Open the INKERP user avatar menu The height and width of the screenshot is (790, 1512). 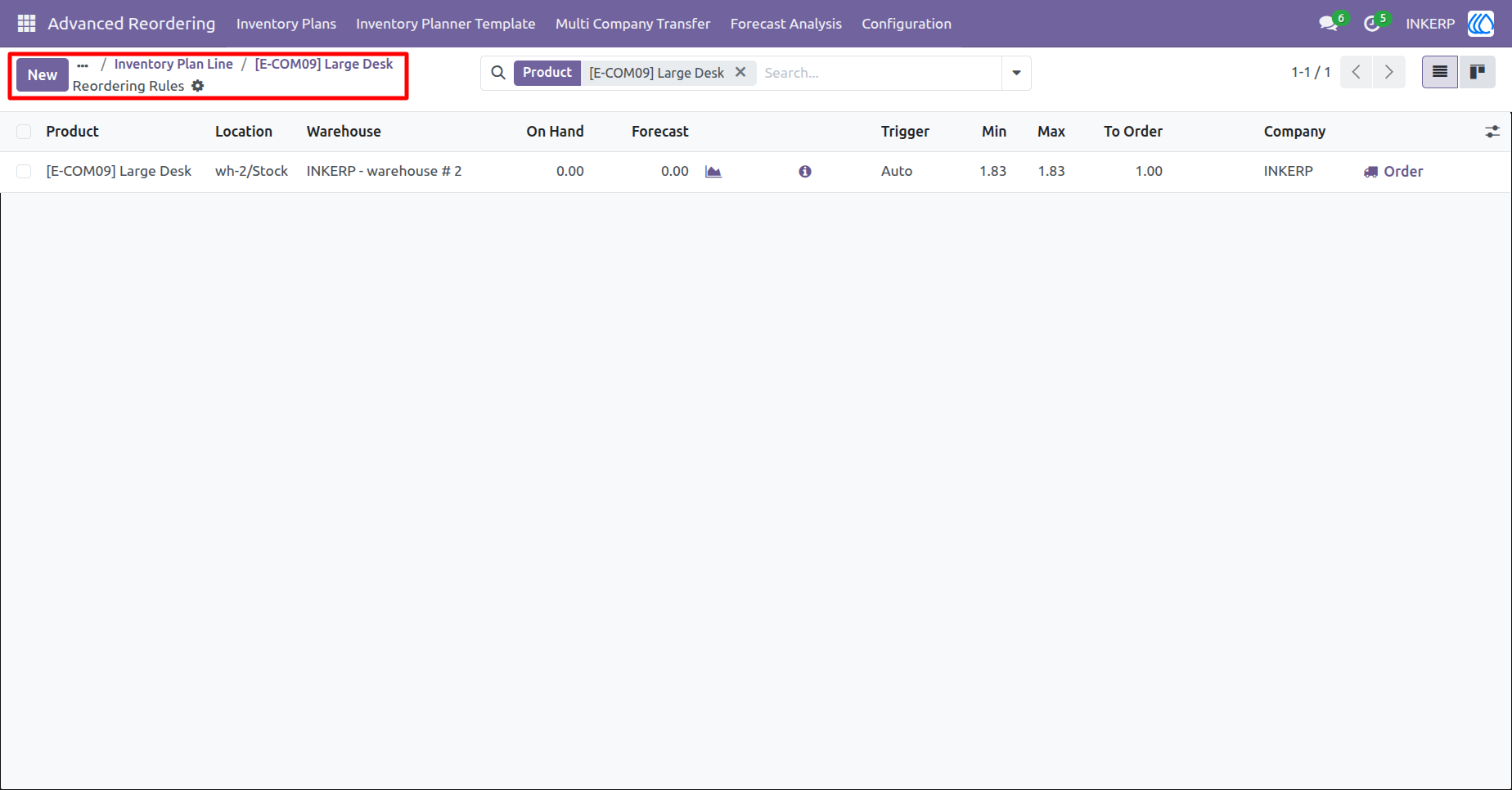(x=1480, y=24)
